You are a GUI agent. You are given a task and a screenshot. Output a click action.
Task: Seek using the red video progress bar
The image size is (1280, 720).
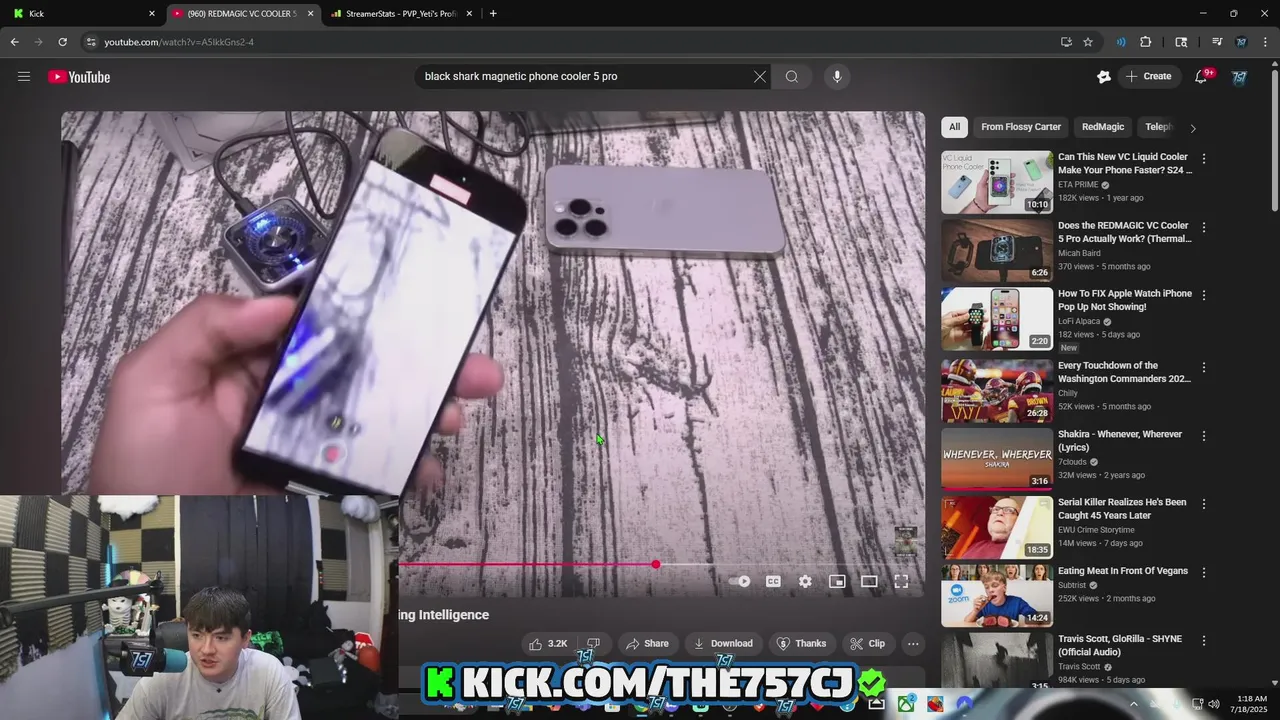coord(528,565)
